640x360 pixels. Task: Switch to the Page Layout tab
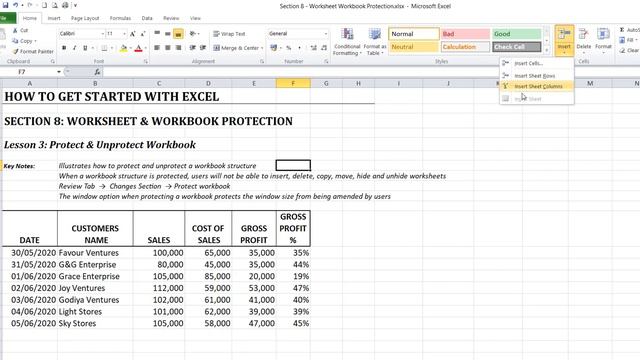(85, 18)
